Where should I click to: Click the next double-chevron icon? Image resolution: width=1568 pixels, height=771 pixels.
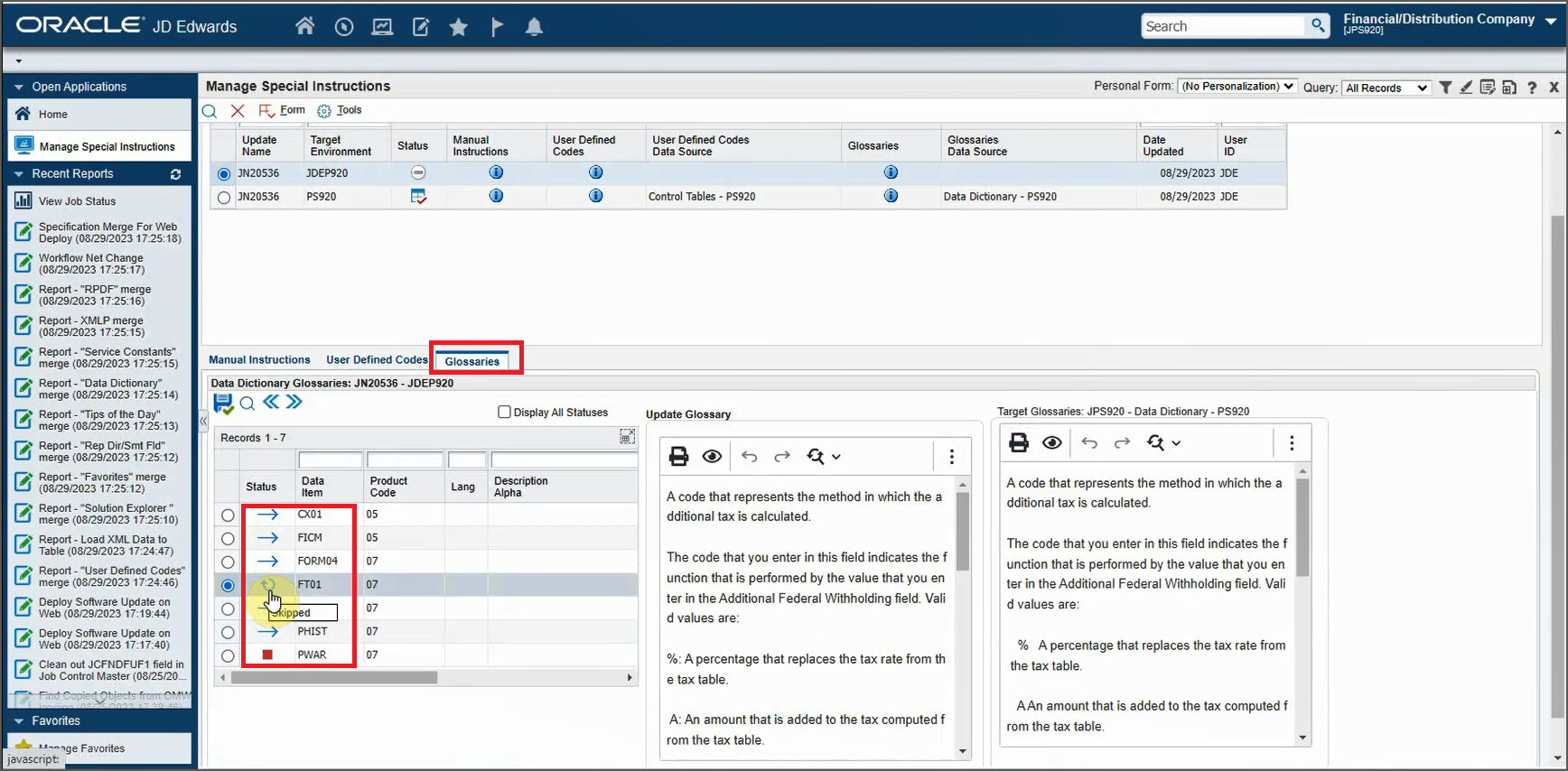pyautogui.click(x=294, y=402)
